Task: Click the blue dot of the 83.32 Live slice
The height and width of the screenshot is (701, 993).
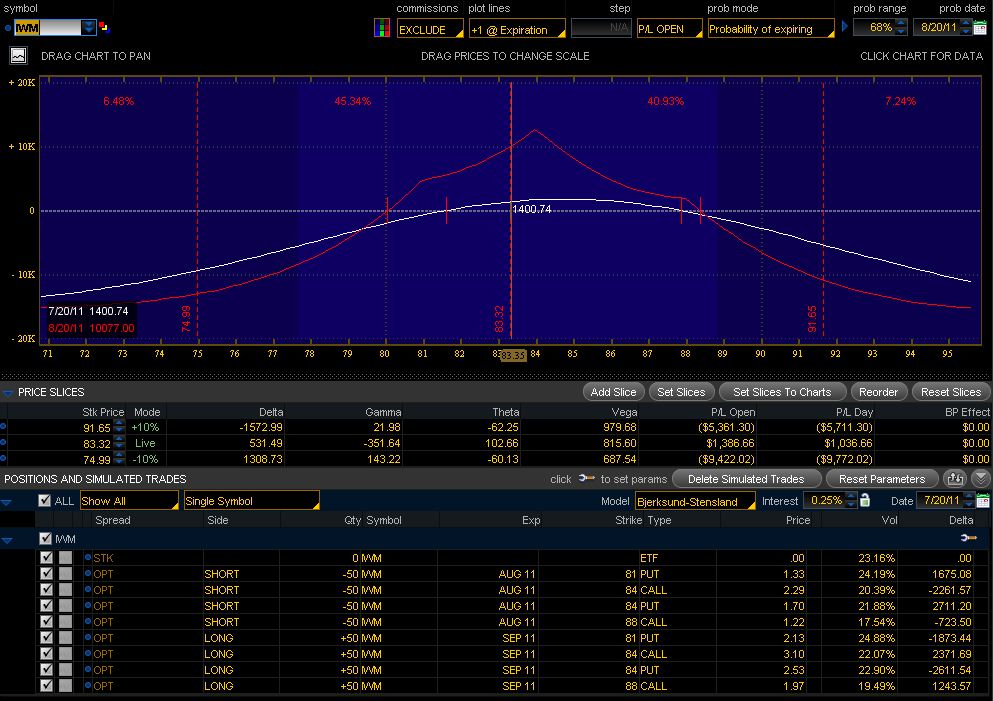Action: (3, 443)
